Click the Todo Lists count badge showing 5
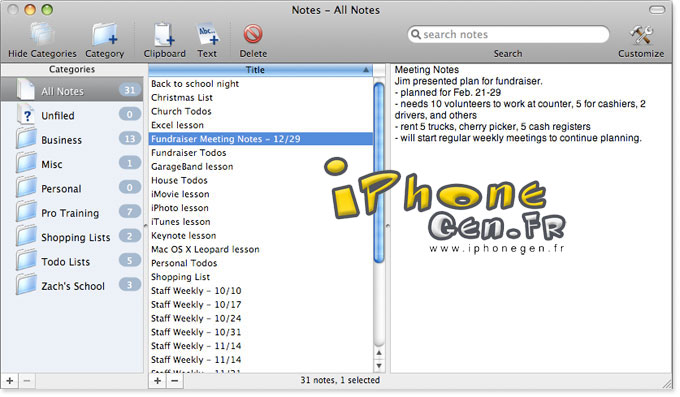The width and height of the screenshot is (680, 397). point(130,260)
